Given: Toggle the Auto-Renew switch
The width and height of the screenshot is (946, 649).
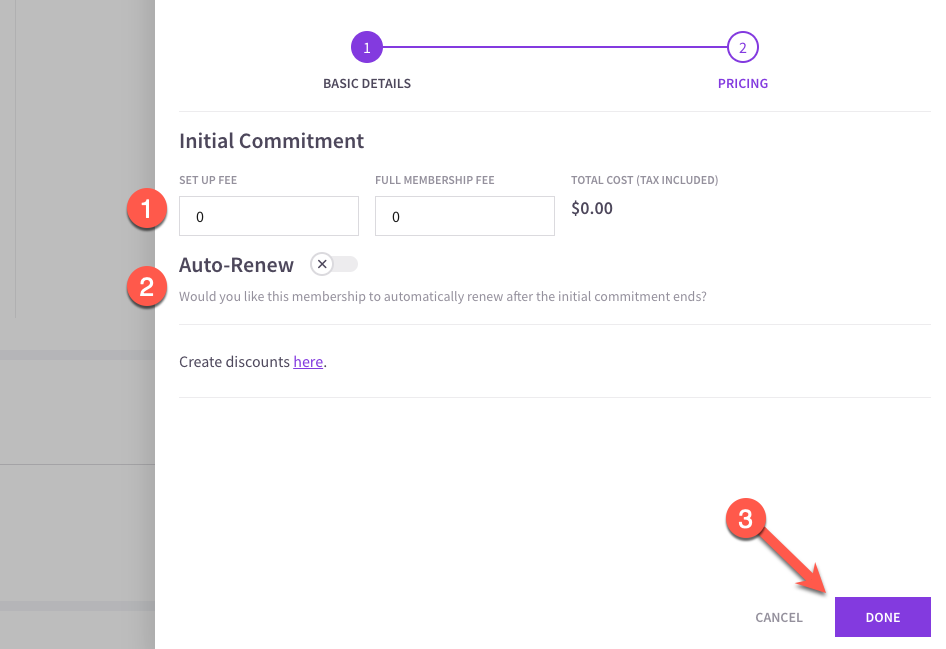Looking at the screenshot, I should 334,264.
